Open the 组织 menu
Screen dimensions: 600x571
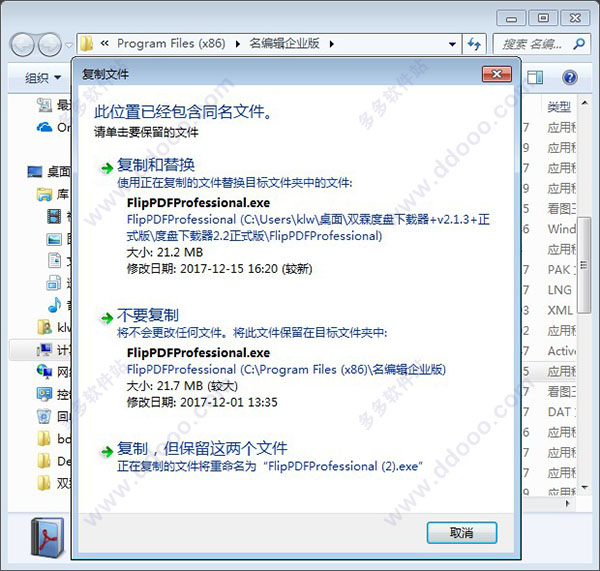point(42,78)
